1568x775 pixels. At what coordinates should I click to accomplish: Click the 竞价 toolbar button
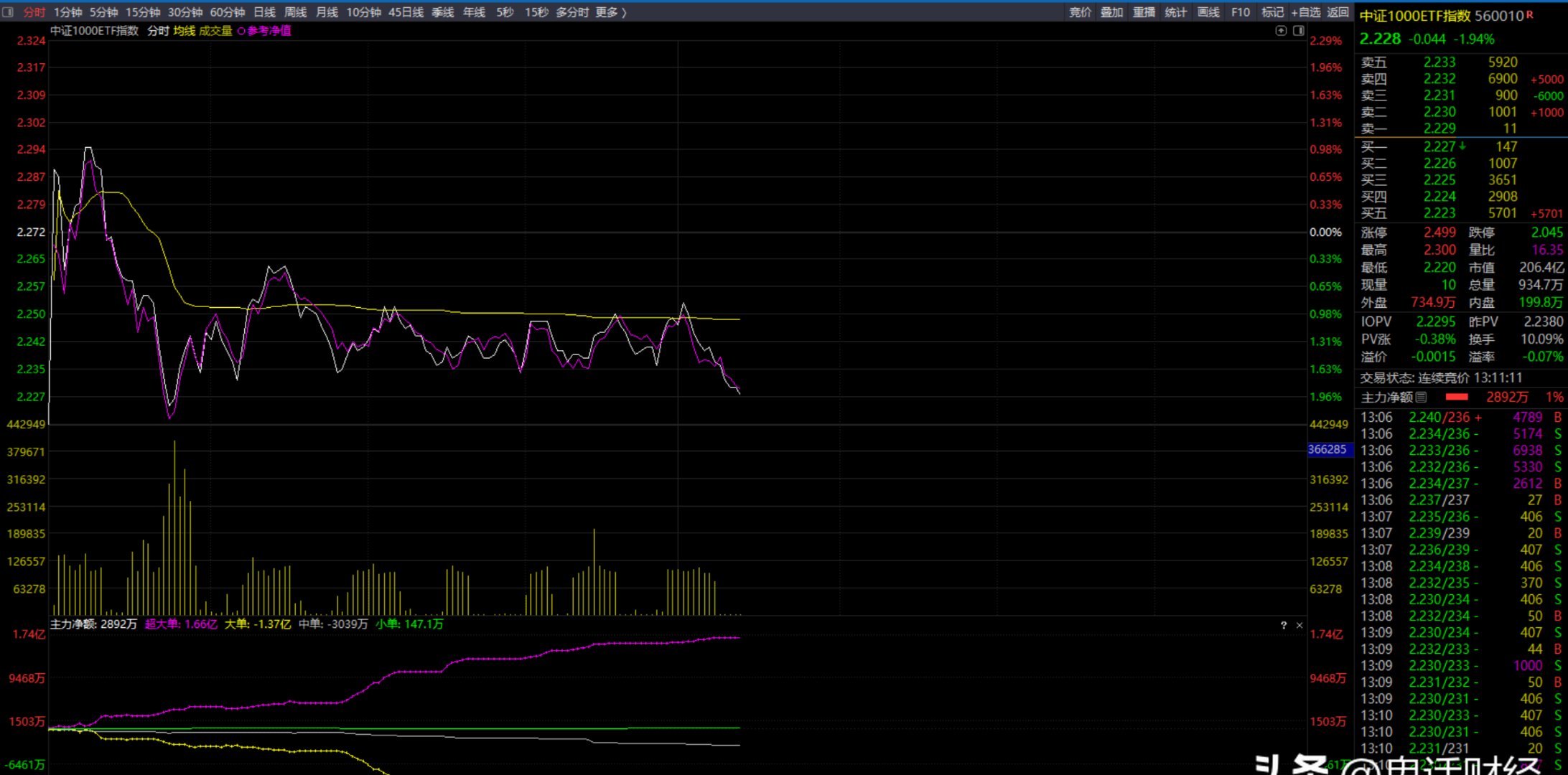point(1081,12)
